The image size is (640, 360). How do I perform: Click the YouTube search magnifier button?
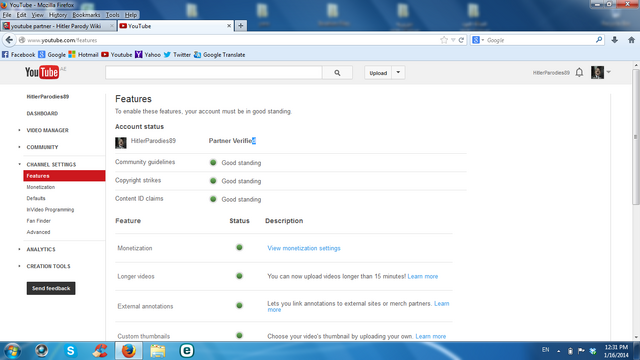[x=337, y=73]
